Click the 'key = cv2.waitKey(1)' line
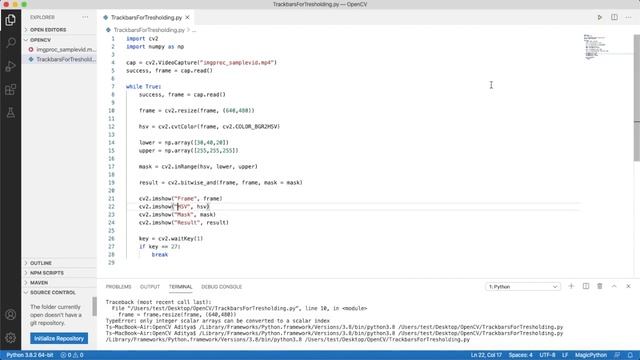 point(171,239)
